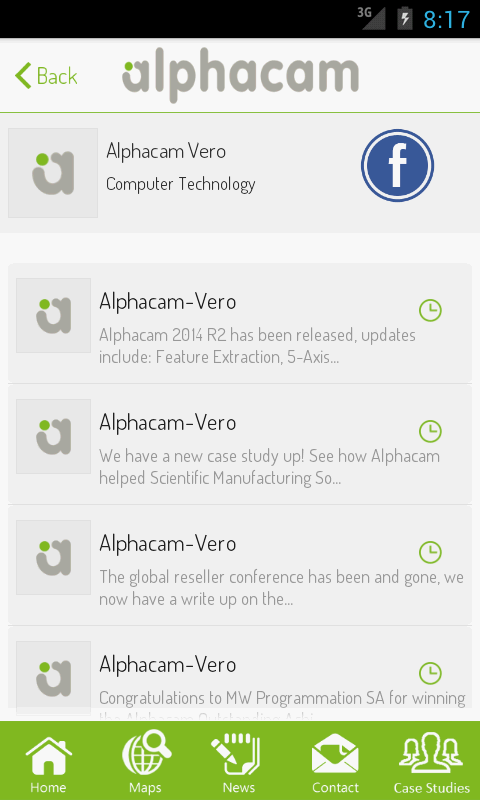Tap clock icon on new case study post
The width and height of the screenshot is (480, 800).
tap(430, 431)
